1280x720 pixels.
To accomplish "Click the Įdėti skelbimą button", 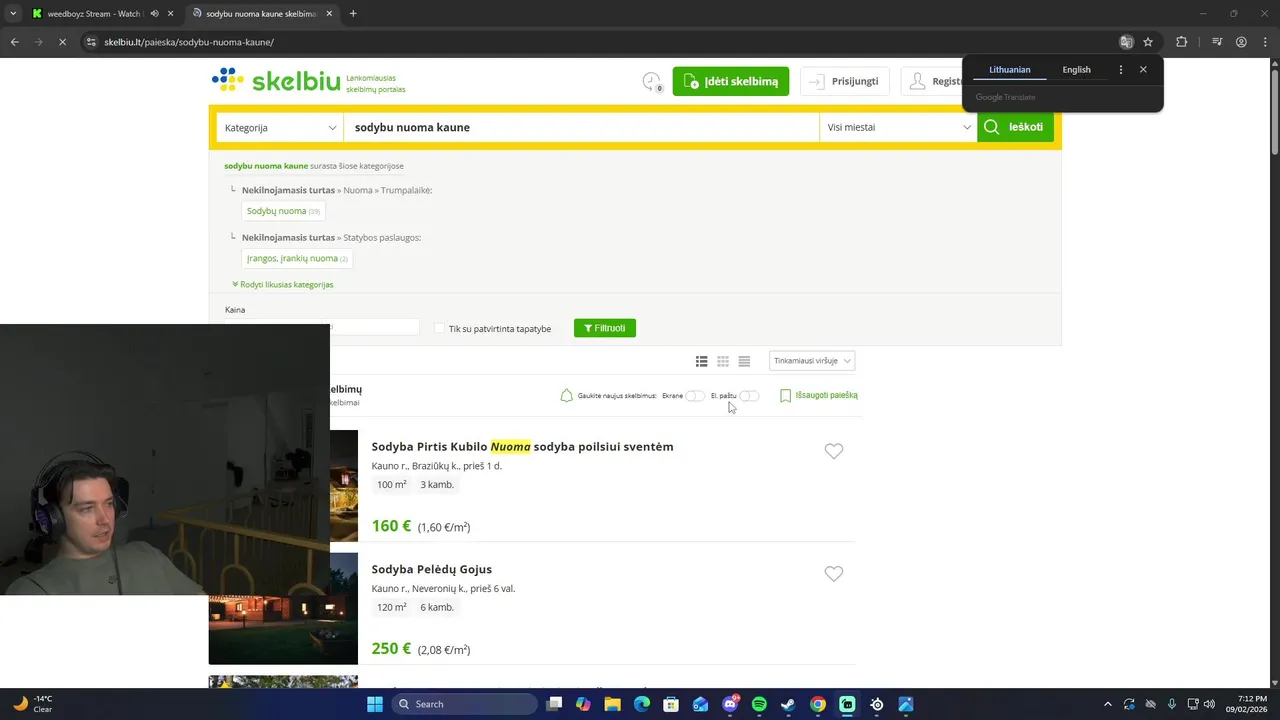I will click(x=731, y=82).
